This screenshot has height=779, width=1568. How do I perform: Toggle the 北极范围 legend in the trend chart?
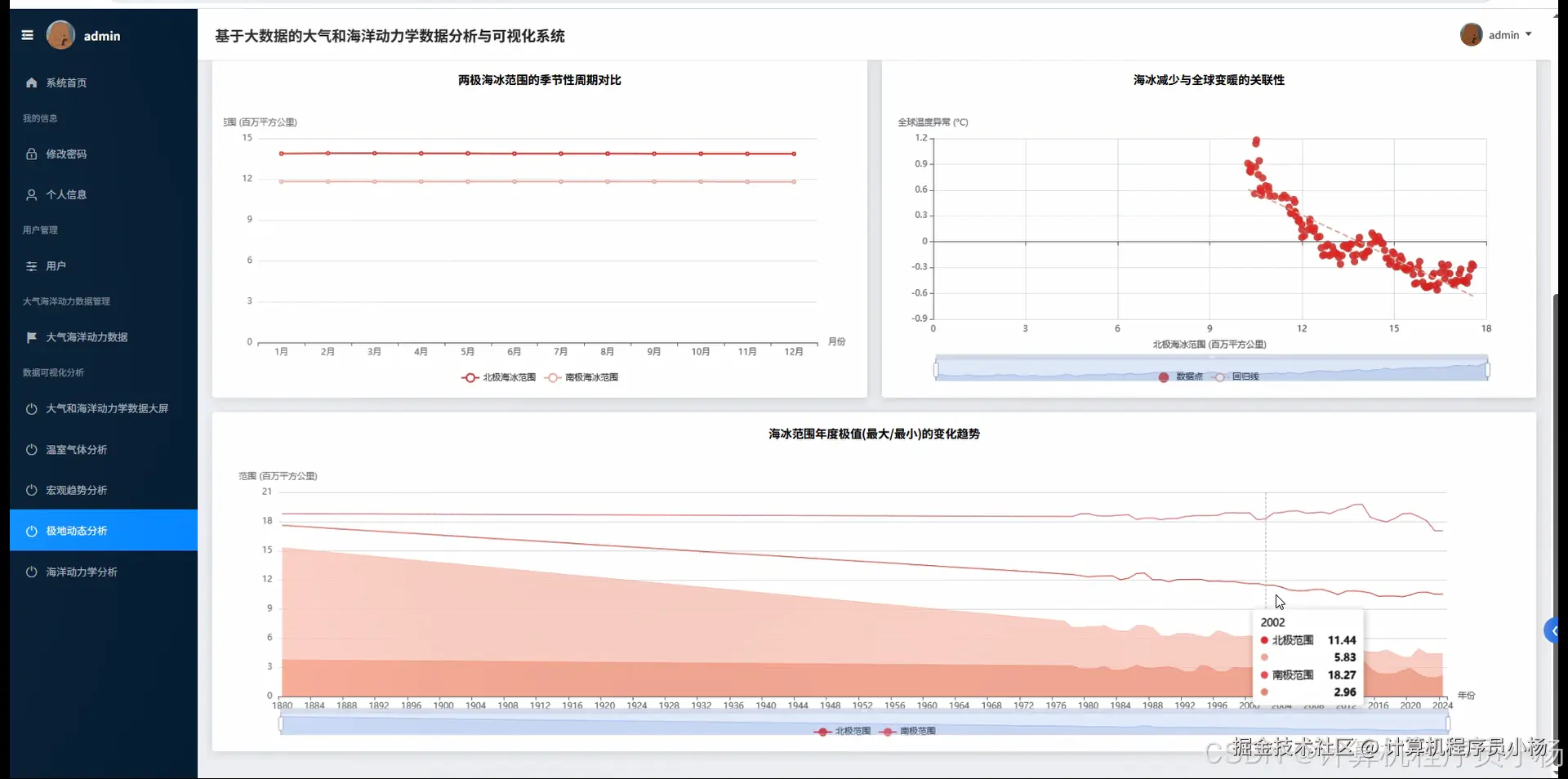click(842, 731)
